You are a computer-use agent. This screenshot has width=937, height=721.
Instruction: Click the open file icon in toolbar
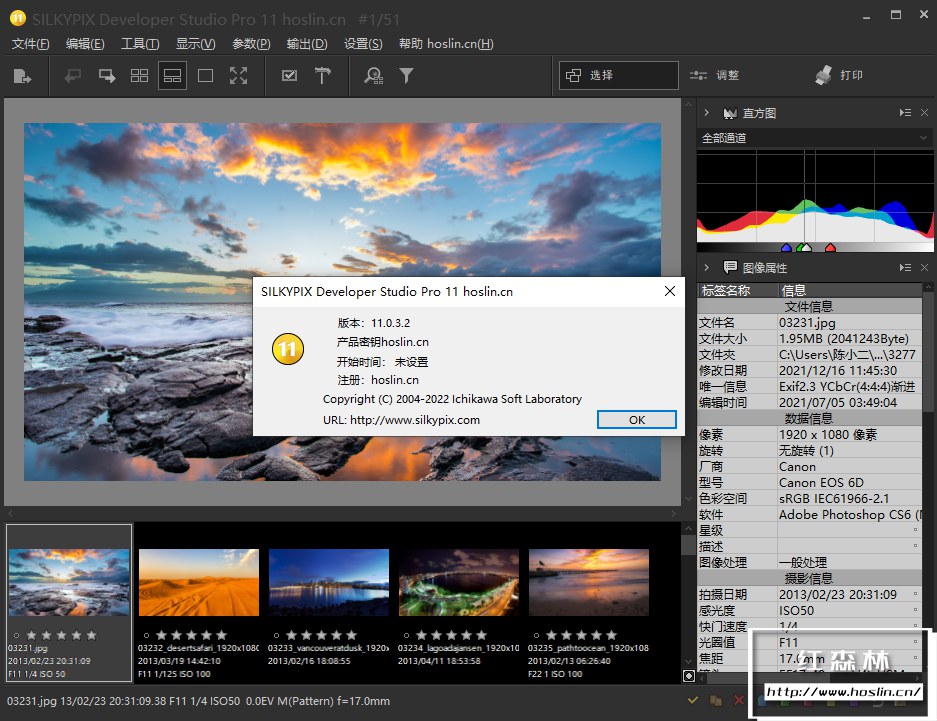22,75
